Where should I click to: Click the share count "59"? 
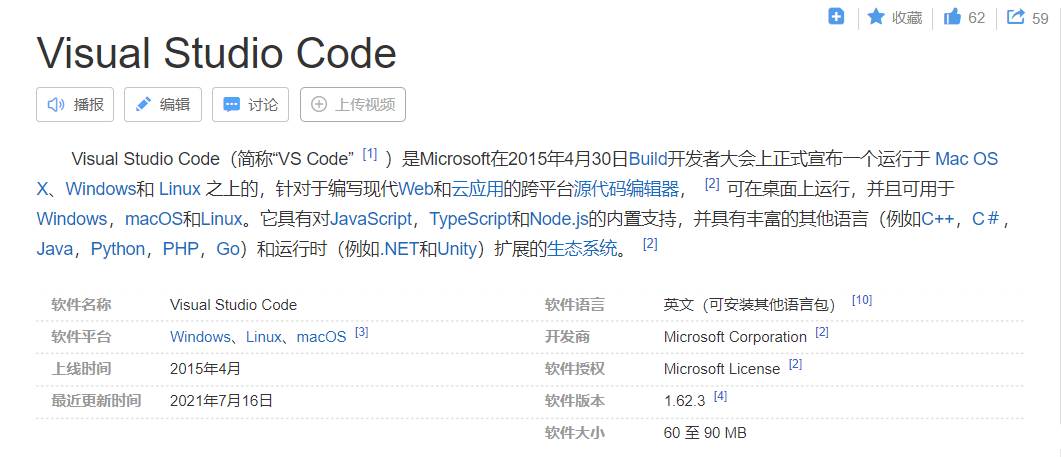tap(1040, 18)
